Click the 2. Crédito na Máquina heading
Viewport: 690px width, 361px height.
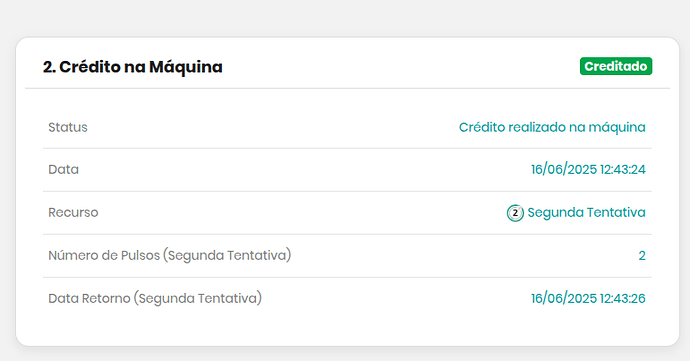point(132,67)
